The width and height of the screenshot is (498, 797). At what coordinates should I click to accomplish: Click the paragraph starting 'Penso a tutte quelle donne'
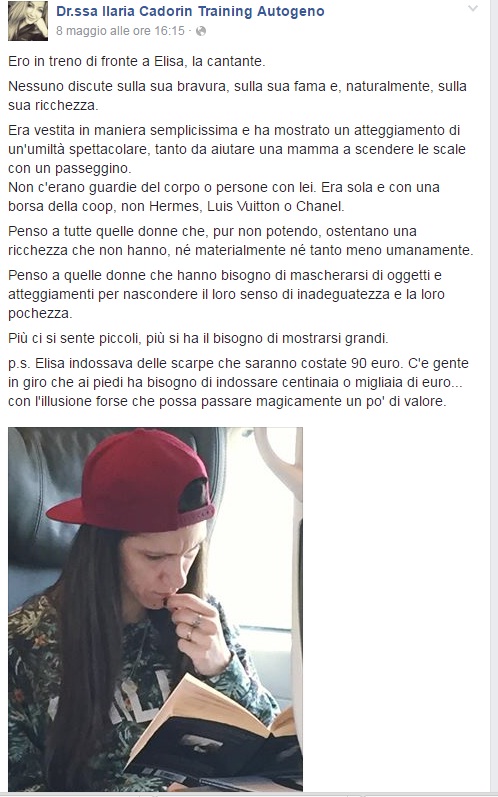(241, 240)
